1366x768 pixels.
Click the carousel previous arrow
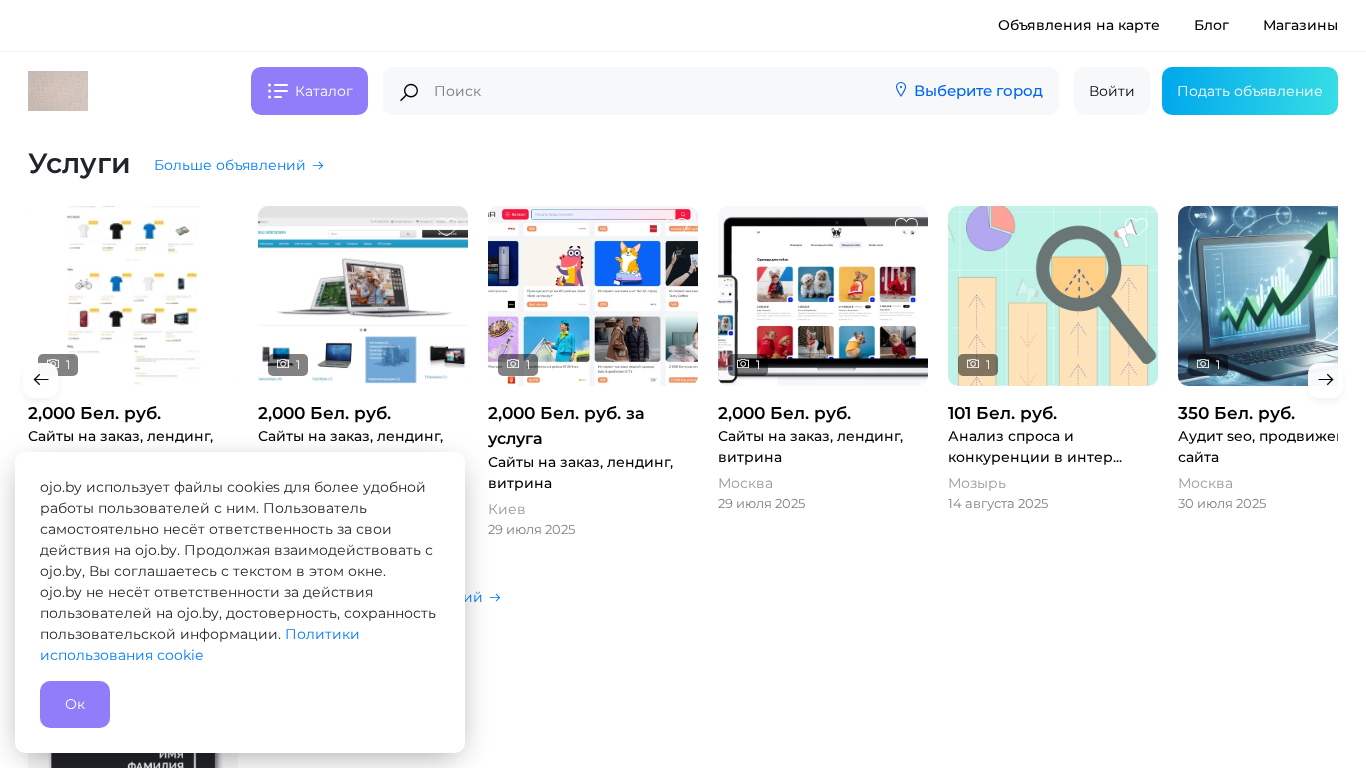click(41, 380)
